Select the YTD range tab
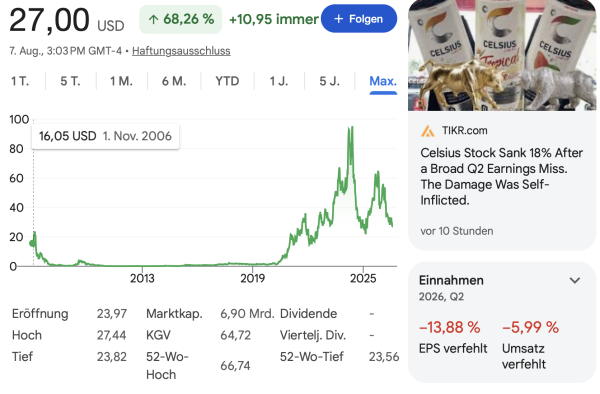This screenshot has width=600, height=394. pyautogui.click(x=227, y=81)
